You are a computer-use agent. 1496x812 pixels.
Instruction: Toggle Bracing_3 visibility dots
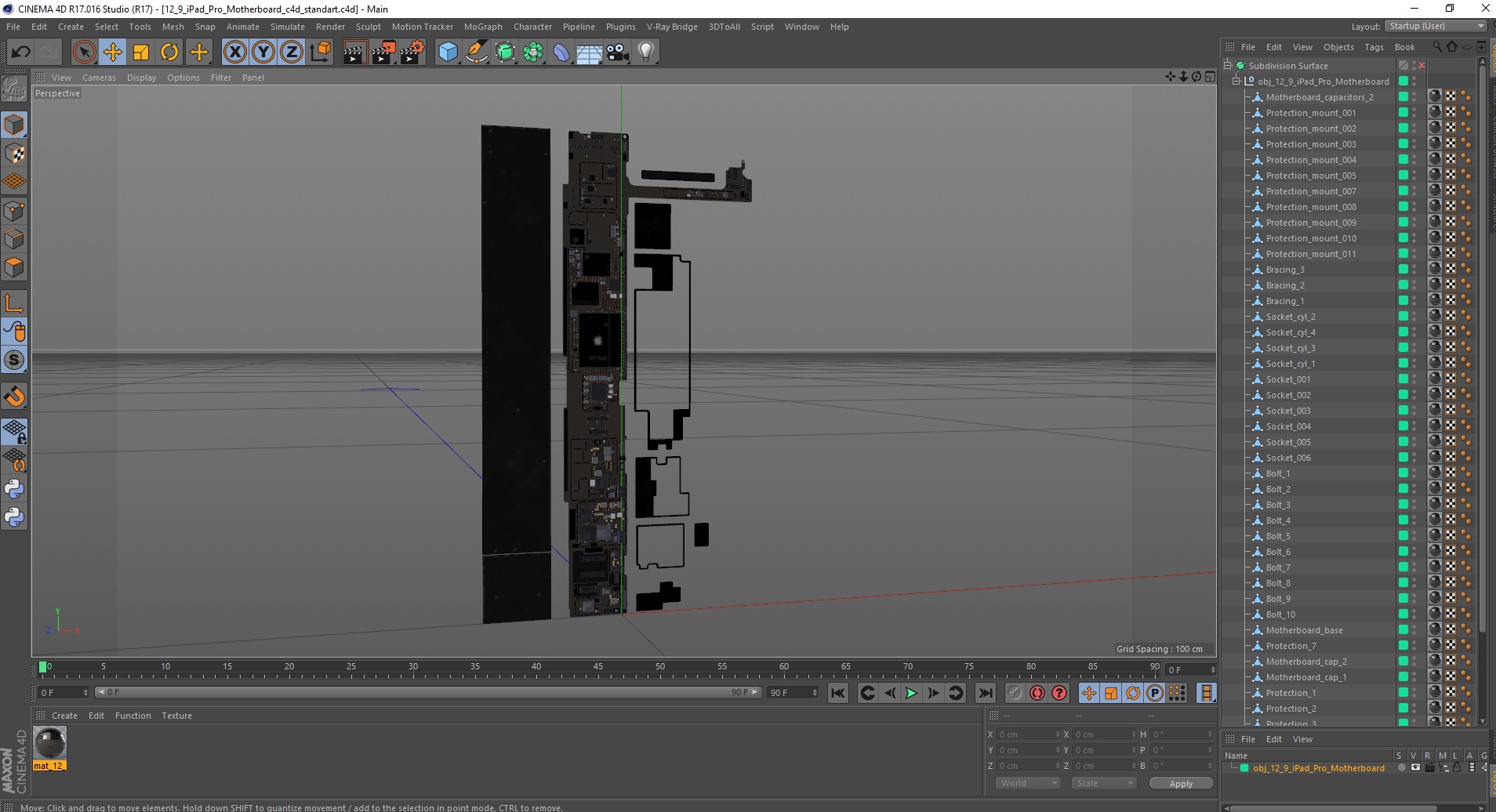click(x=1414, y=270)
